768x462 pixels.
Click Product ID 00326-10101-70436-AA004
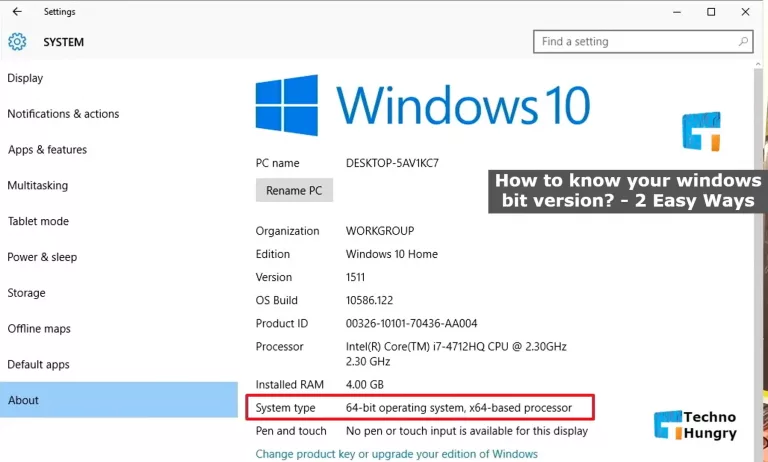coord(411,323)
